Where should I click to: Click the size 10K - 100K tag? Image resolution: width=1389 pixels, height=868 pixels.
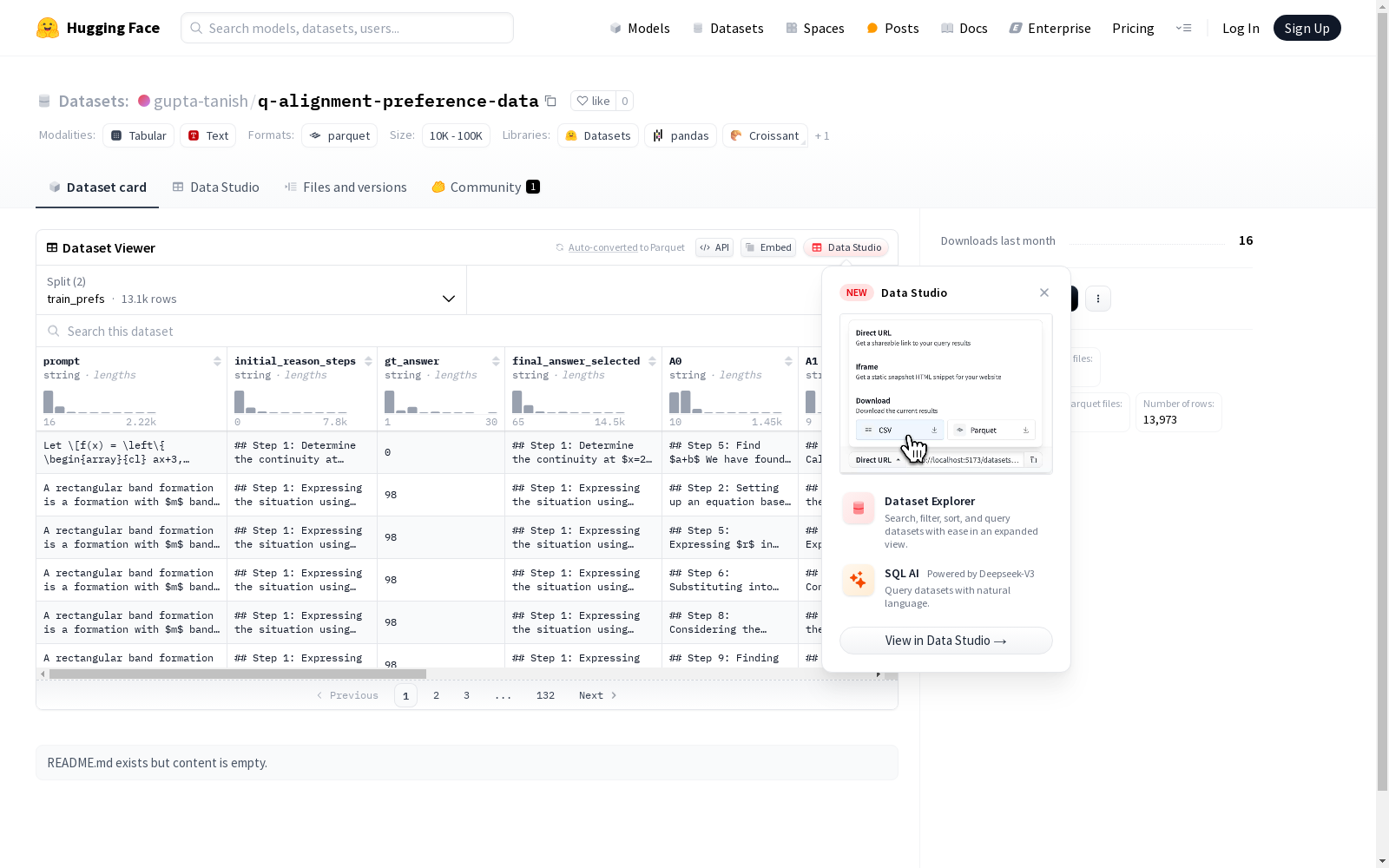[x=456, y=135]
